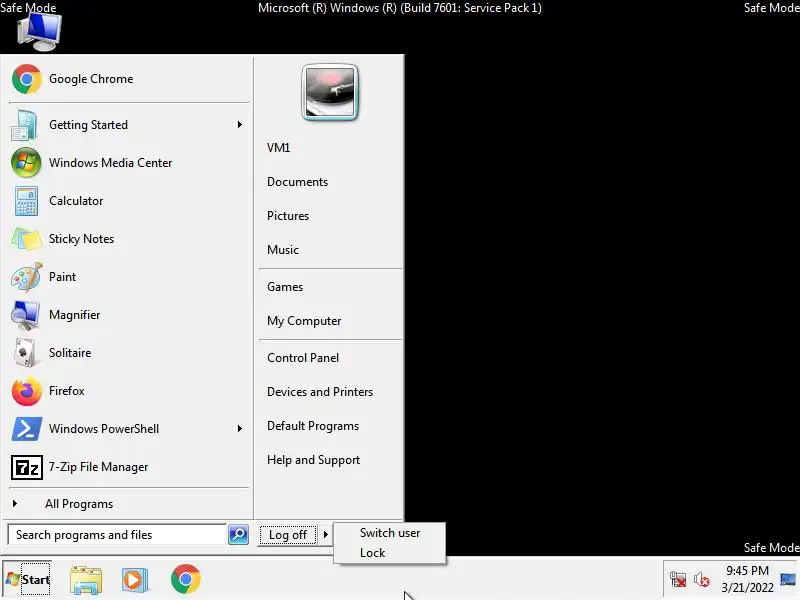The width and height of the screenshot is (800, 600).
Task: Click All Programs label
Action: (79, 504)
